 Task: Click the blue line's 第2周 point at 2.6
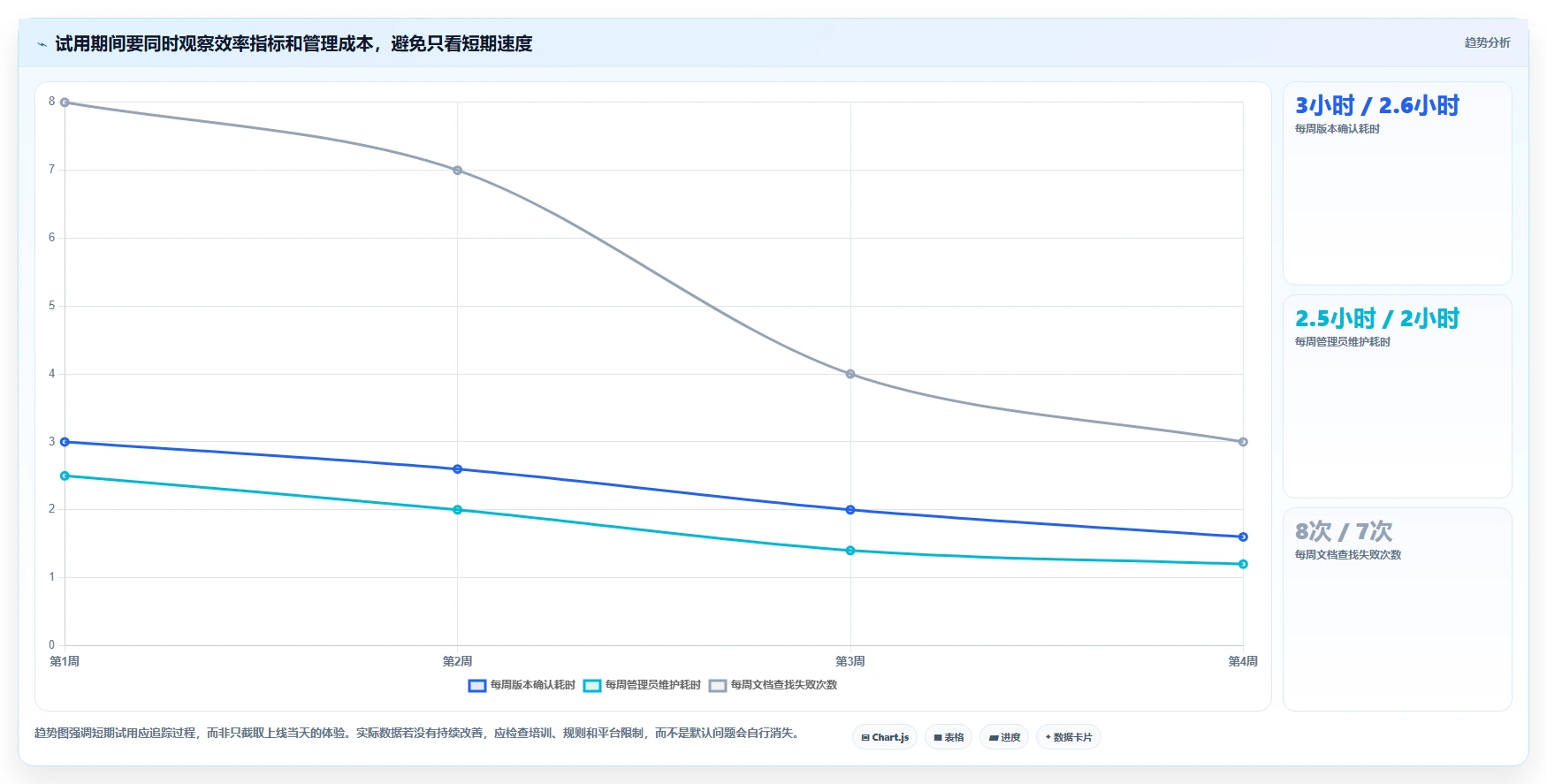click(457, 469)
